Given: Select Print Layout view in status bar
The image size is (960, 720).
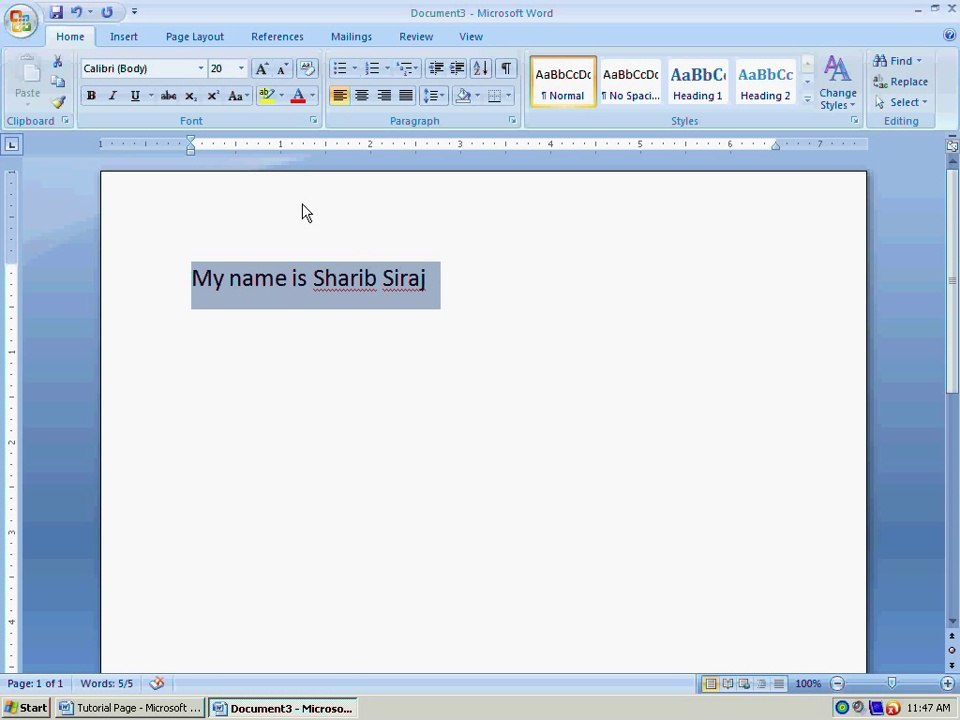Looking at the screenshot, I should 710,683.
